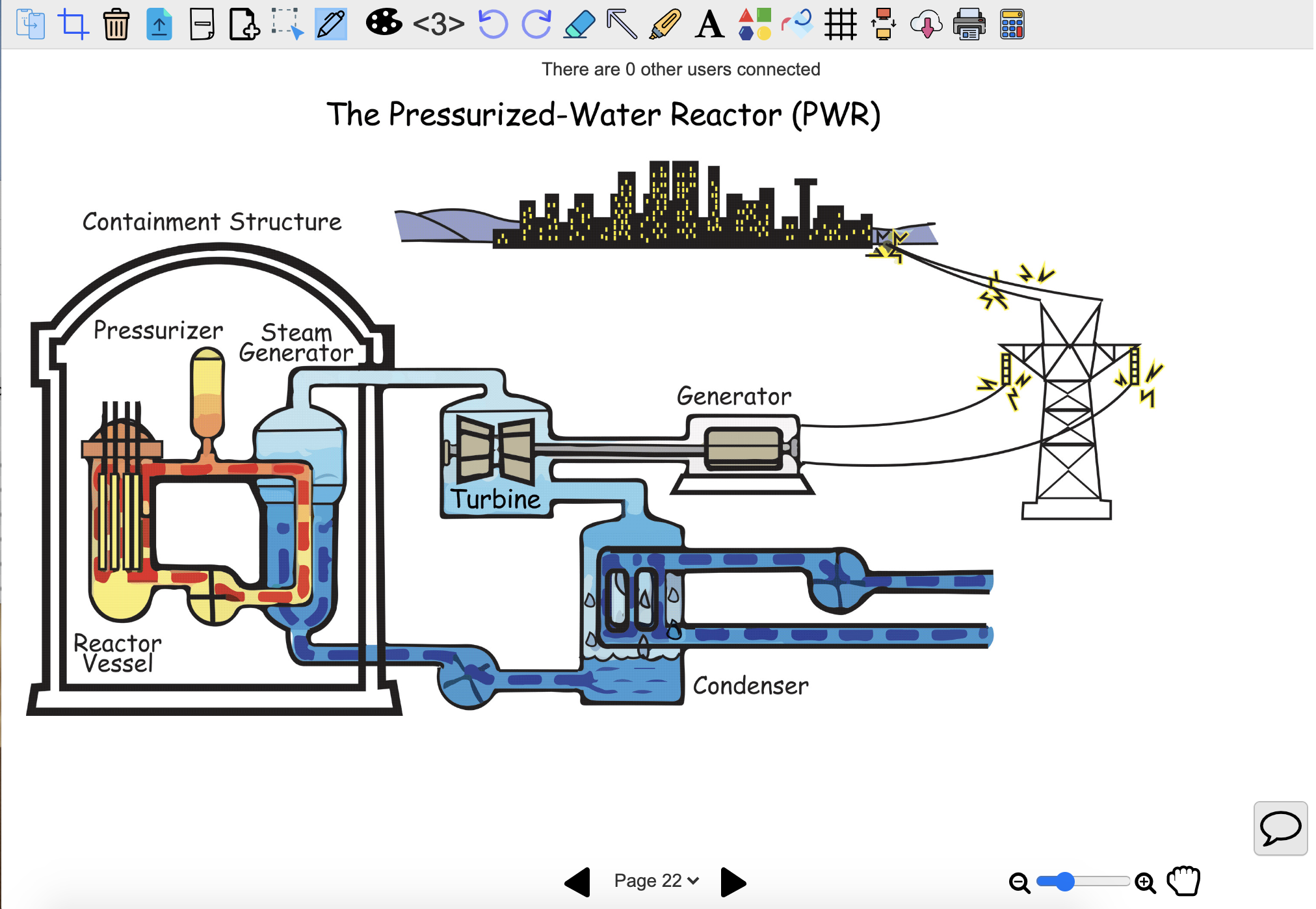1316x909 pixels.
Task: Select the text tool letter A
Action: coord(709,25)
